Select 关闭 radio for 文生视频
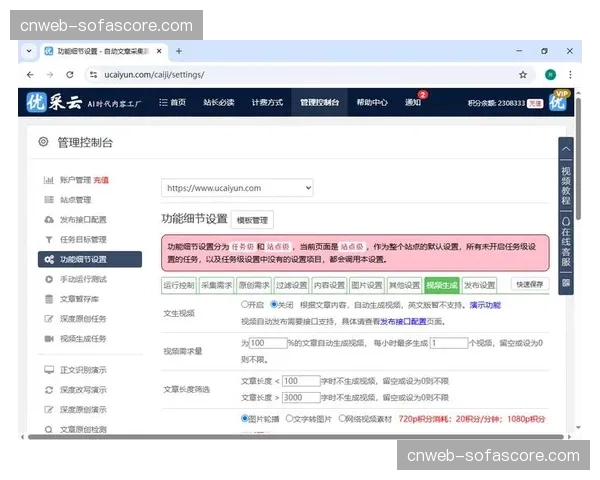The width and height of the screenshot is (600, 480). point(274,305)
